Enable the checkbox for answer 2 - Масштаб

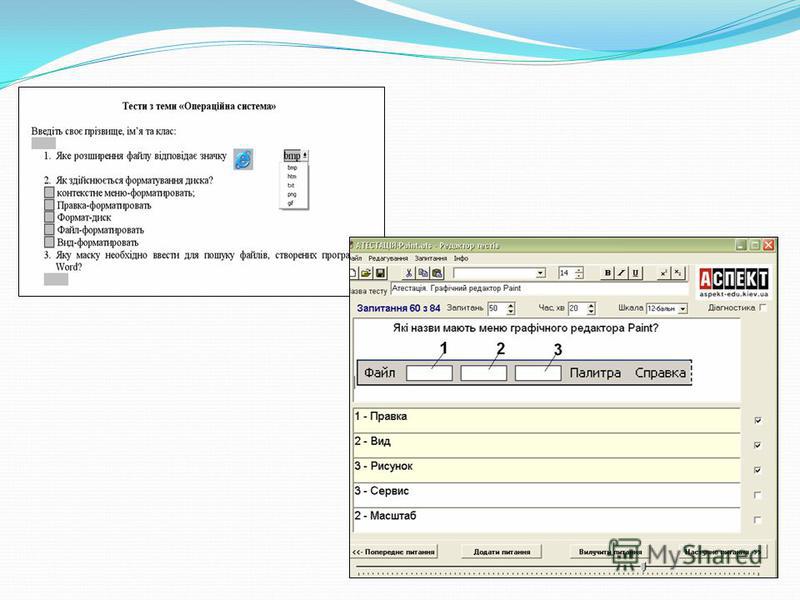tap(758, 520)
